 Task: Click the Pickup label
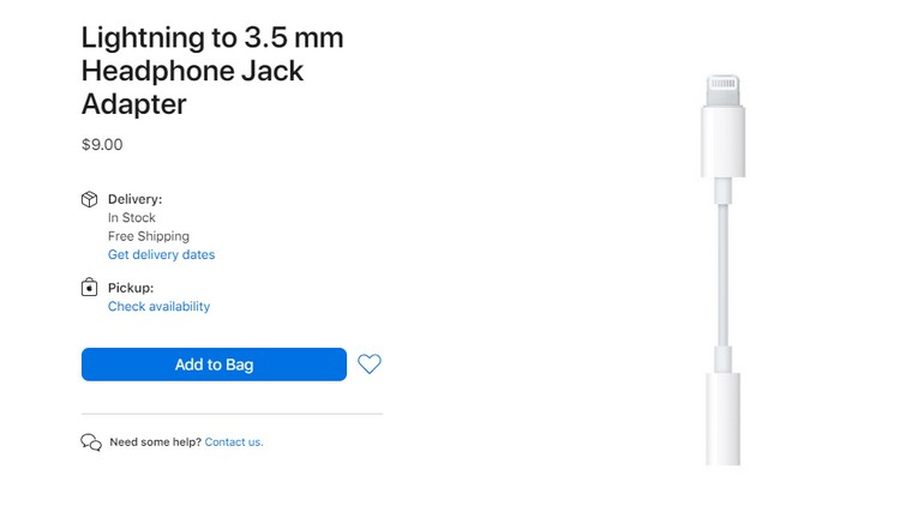tap(131, 288)
